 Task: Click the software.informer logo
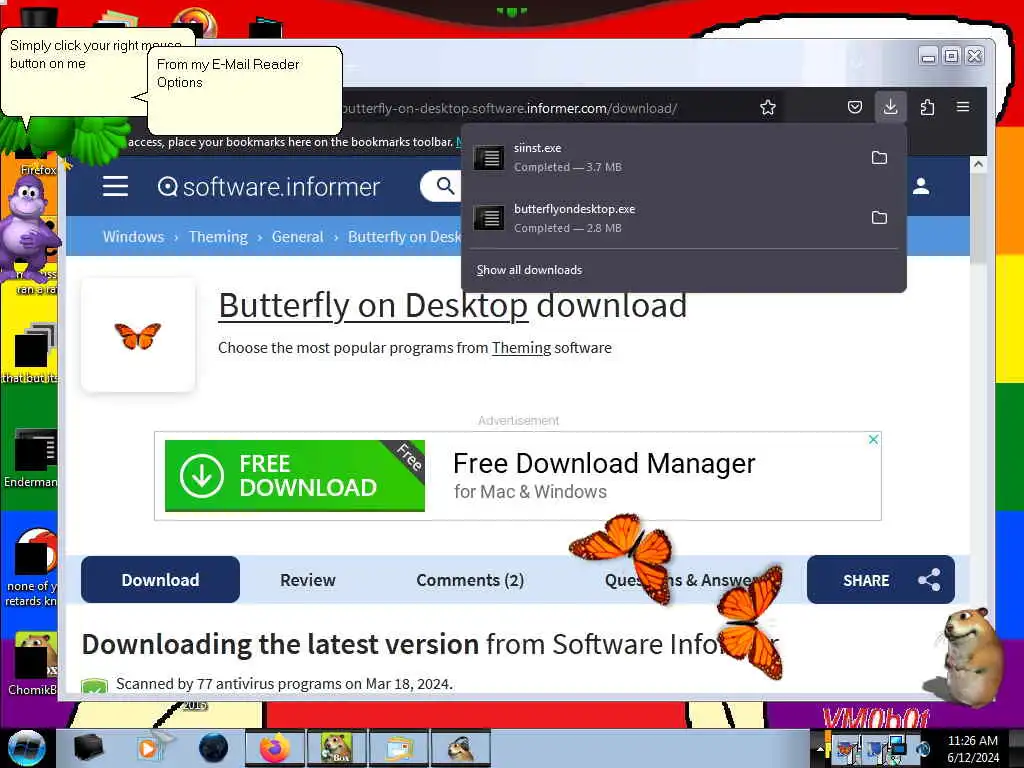[268, 187]
